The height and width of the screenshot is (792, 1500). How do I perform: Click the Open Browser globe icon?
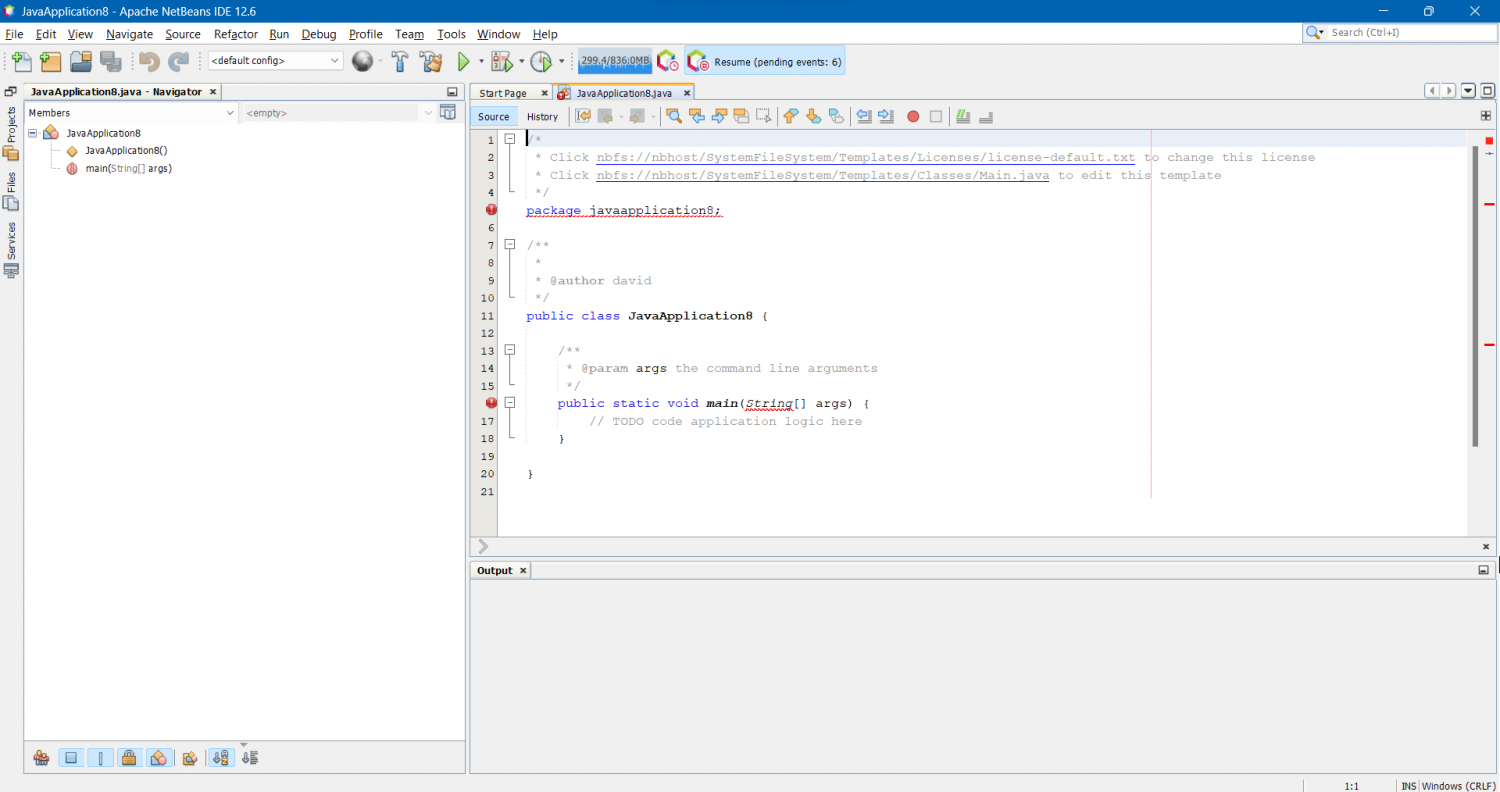point(362,61)
